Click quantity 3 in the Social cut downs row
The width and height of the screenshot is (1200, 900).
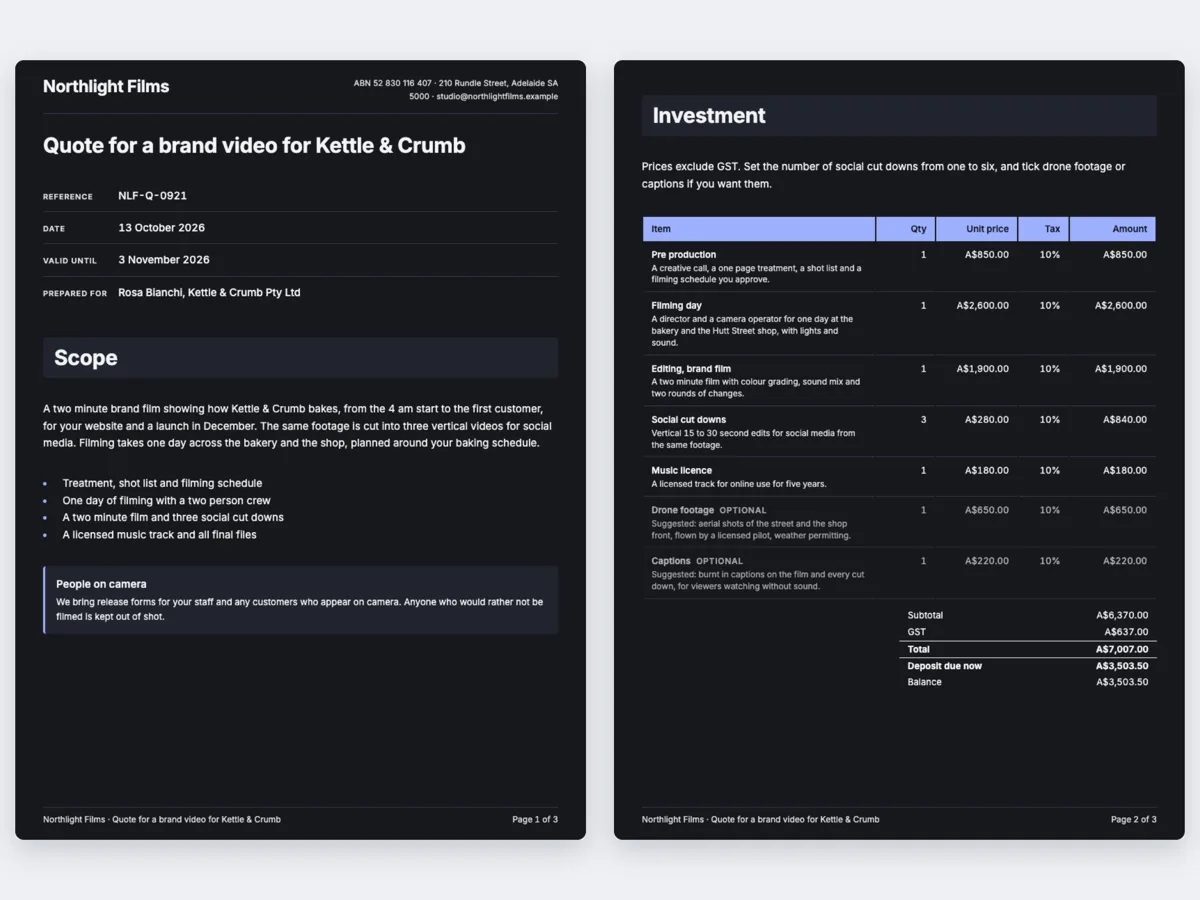tap(923, 420)
